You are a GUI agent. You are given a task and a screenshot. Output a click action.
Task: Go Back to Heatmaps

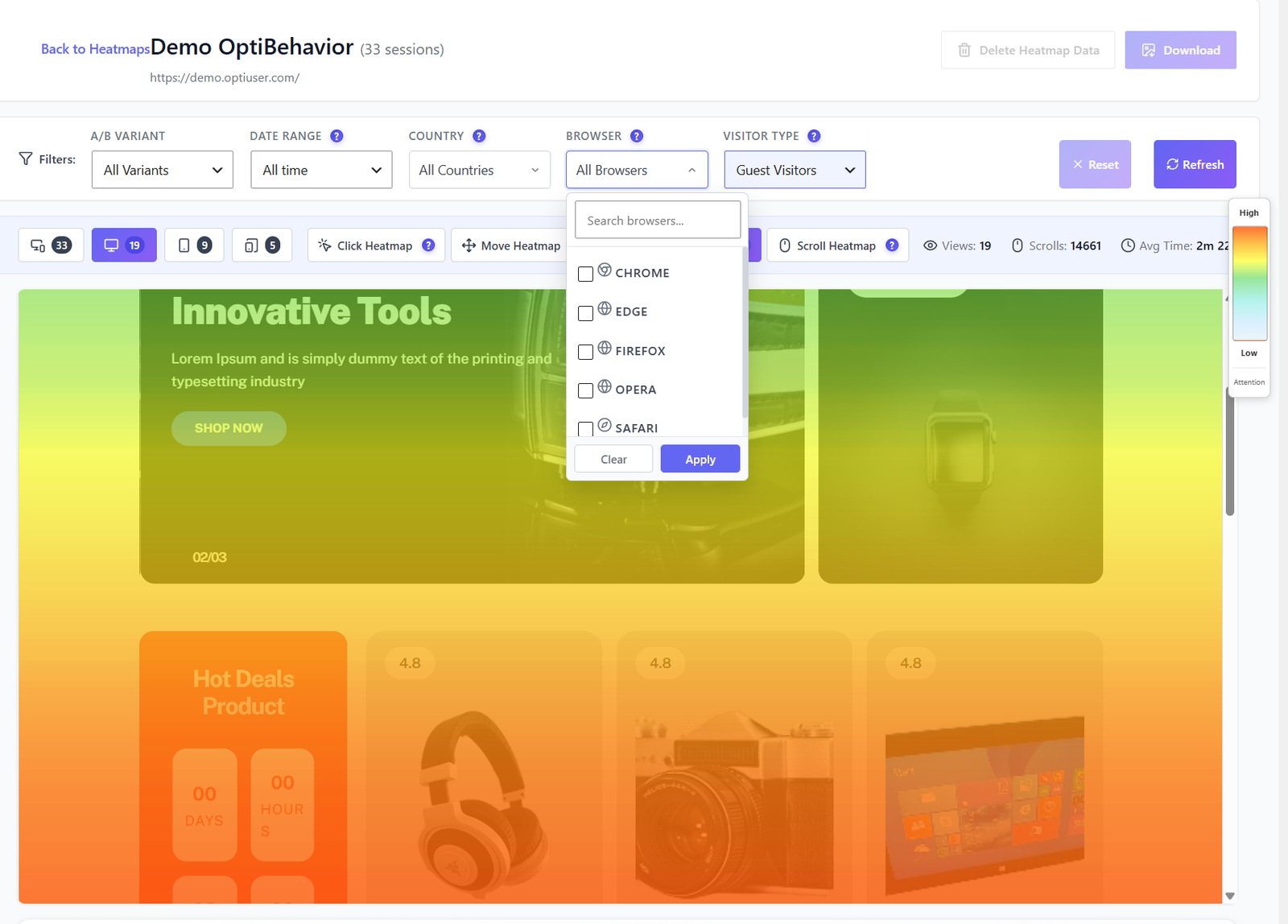95,49
